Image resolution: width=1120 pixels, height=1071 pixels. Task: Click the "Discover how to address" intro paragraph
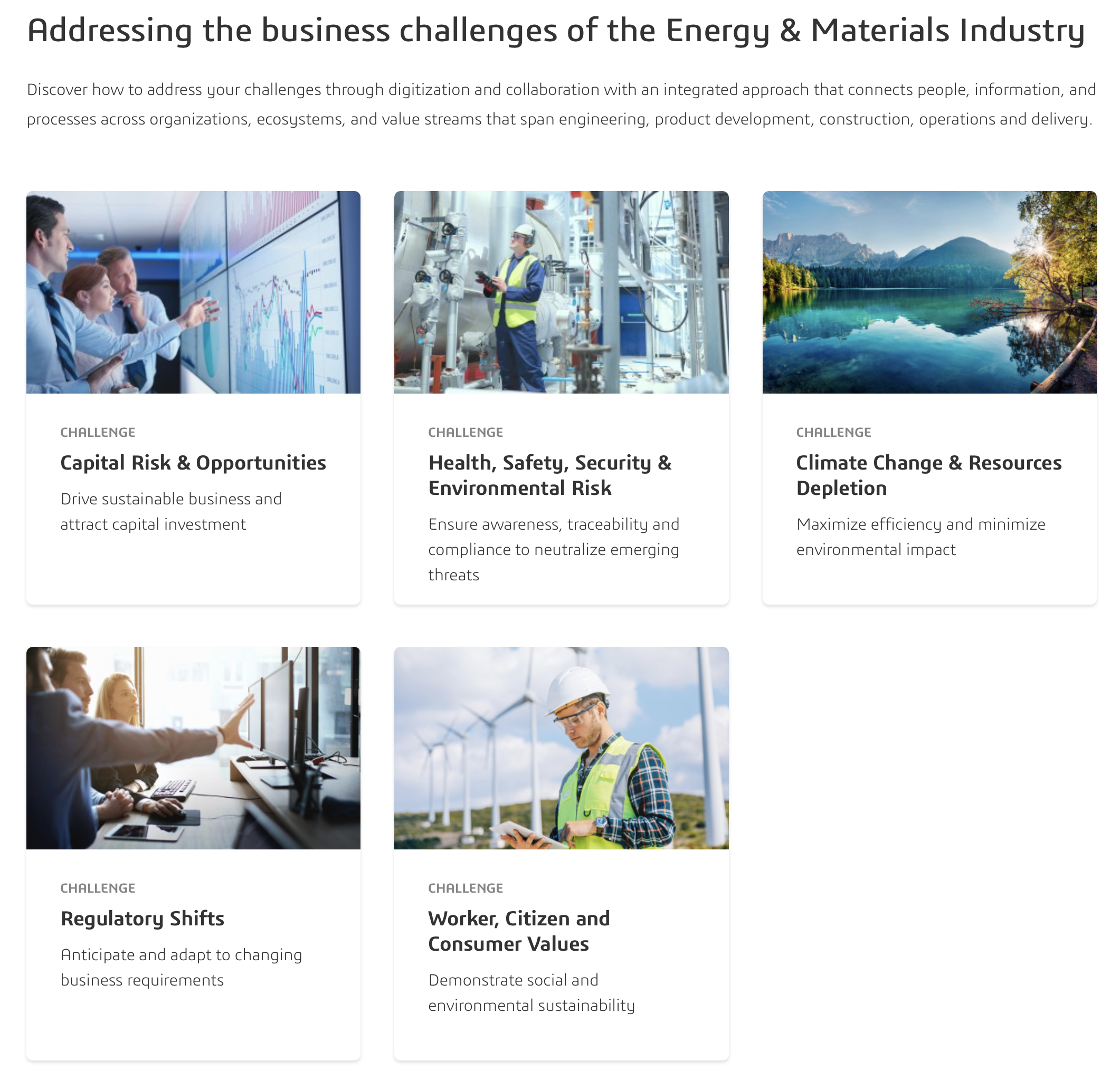[x=561, y=104]
